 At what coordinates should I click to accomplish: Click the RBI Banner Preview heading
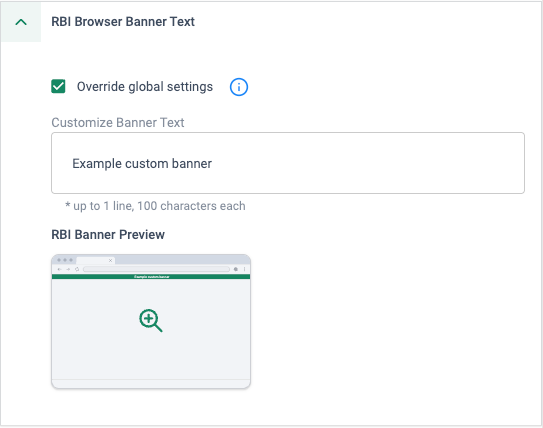[x=108, y=234]
